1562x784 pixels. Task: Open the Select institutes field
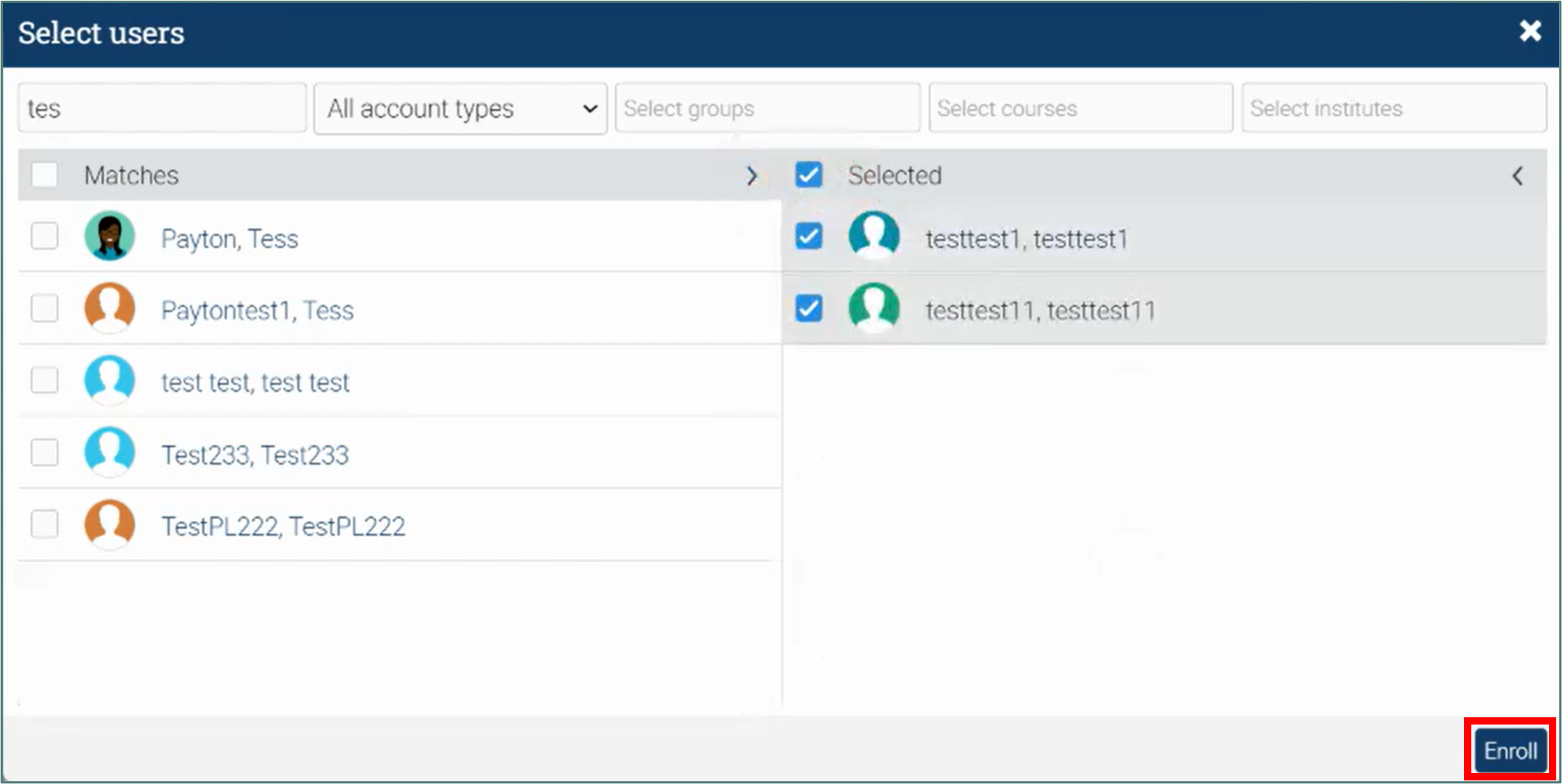(1393, 109)
